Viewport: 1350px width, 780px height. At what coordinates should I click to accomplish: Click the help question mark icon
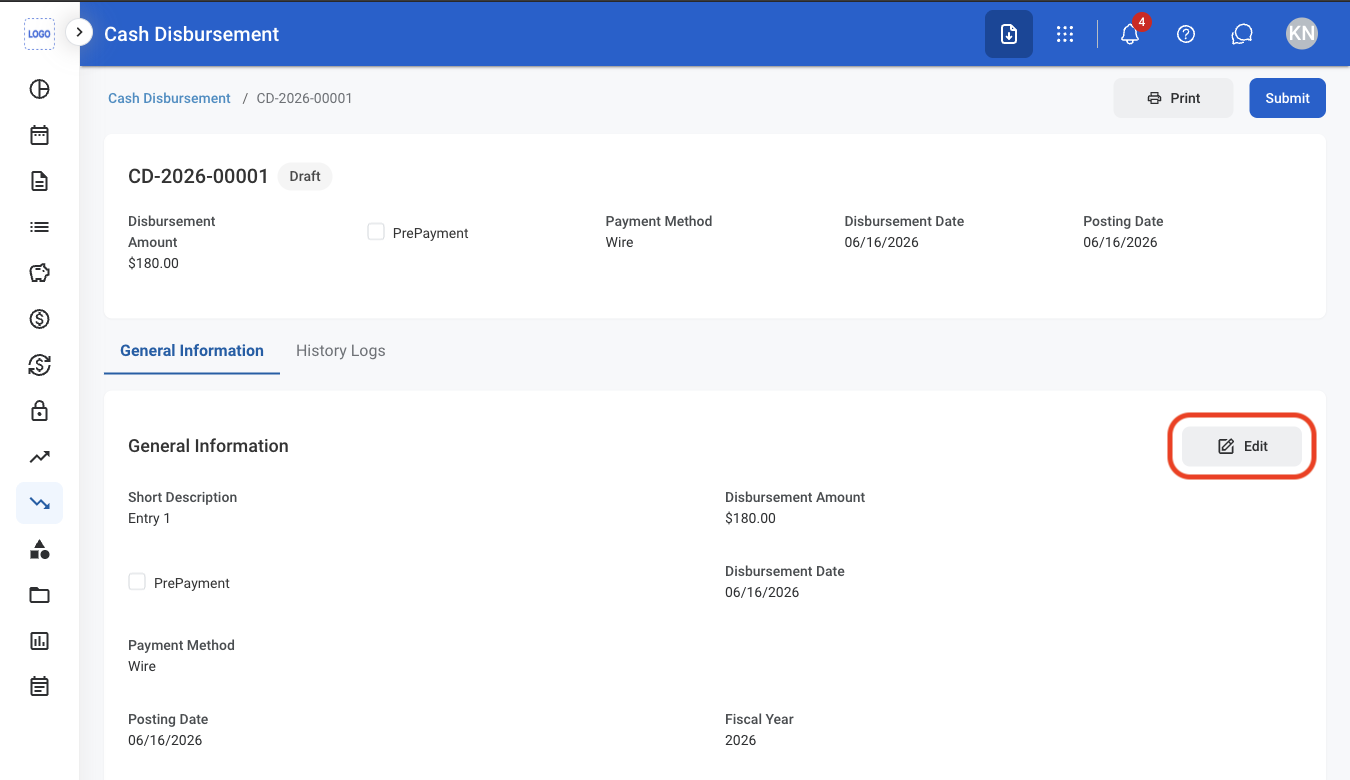pyautogui.click(x=1186, y=34)
